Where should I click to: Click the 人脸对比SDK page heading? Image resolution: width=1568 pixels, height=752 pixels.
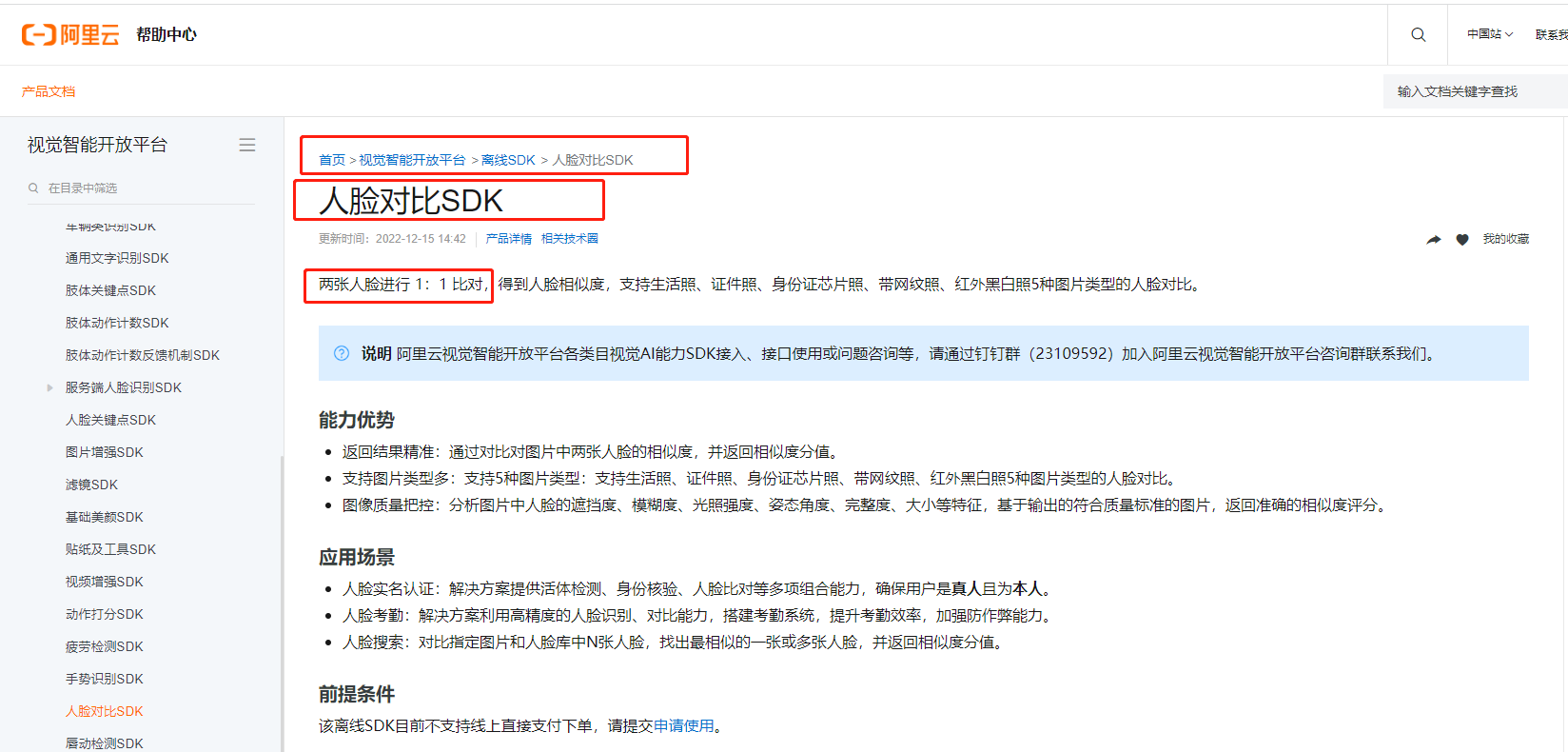click(x=411, y=201)
